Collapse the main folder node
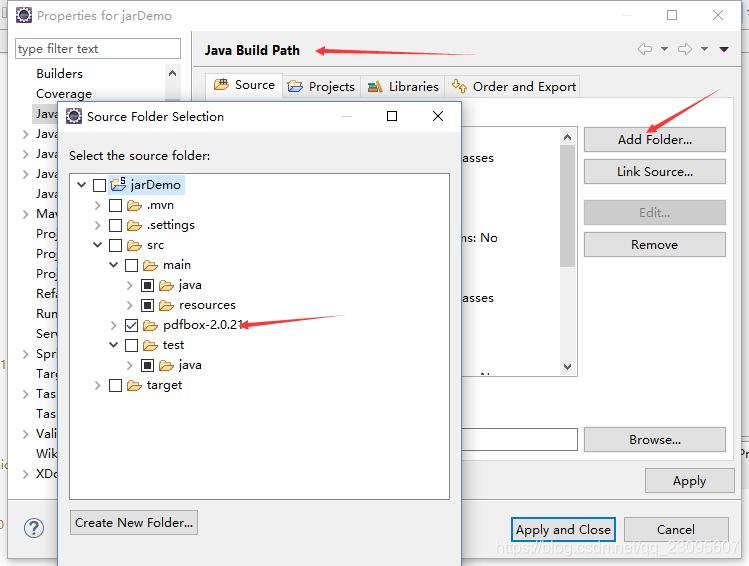Screen dimensions: 749x566 coord(114,265)
